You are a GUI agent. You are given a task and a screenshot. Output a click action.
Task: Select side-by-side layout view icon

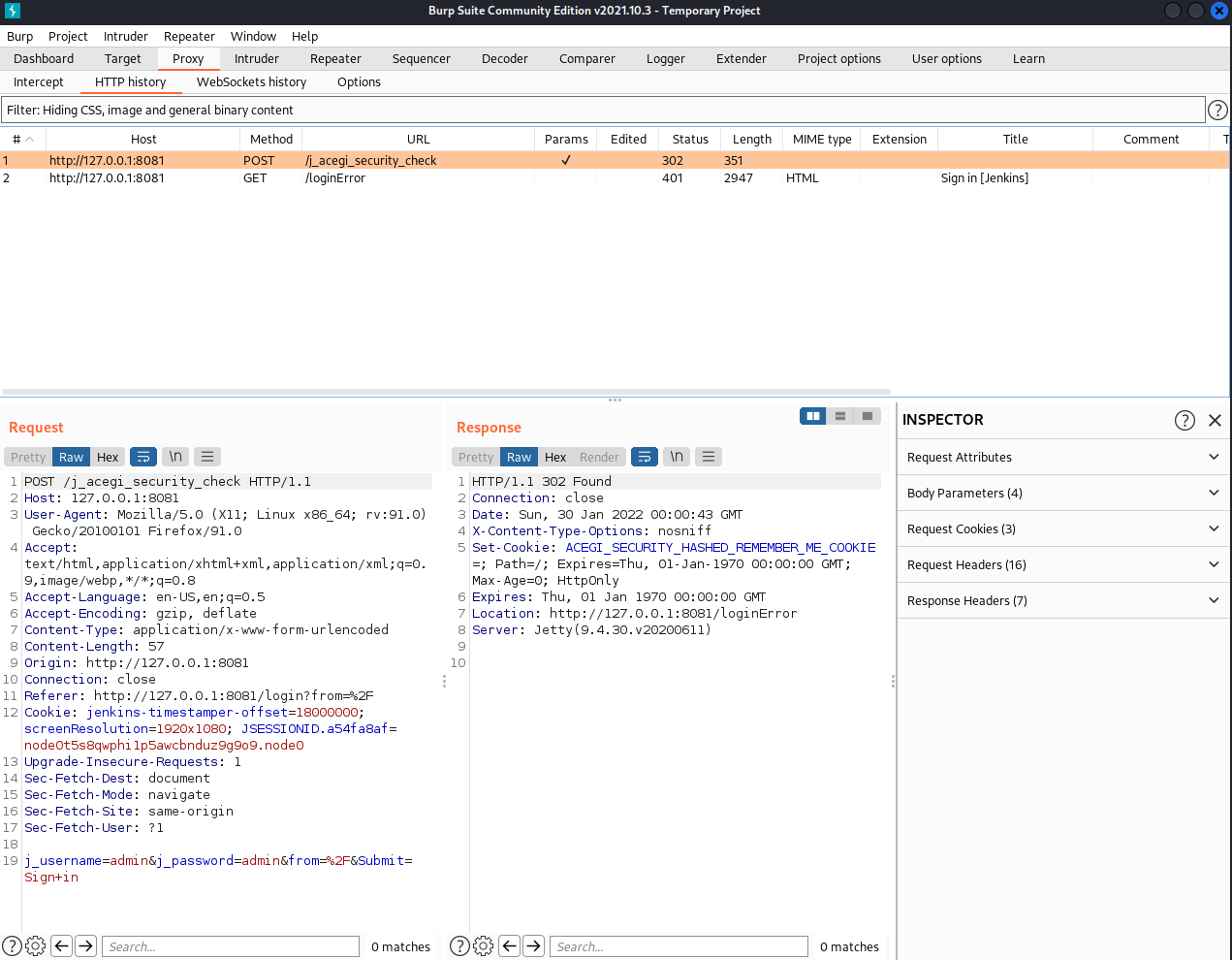point(813,416)
